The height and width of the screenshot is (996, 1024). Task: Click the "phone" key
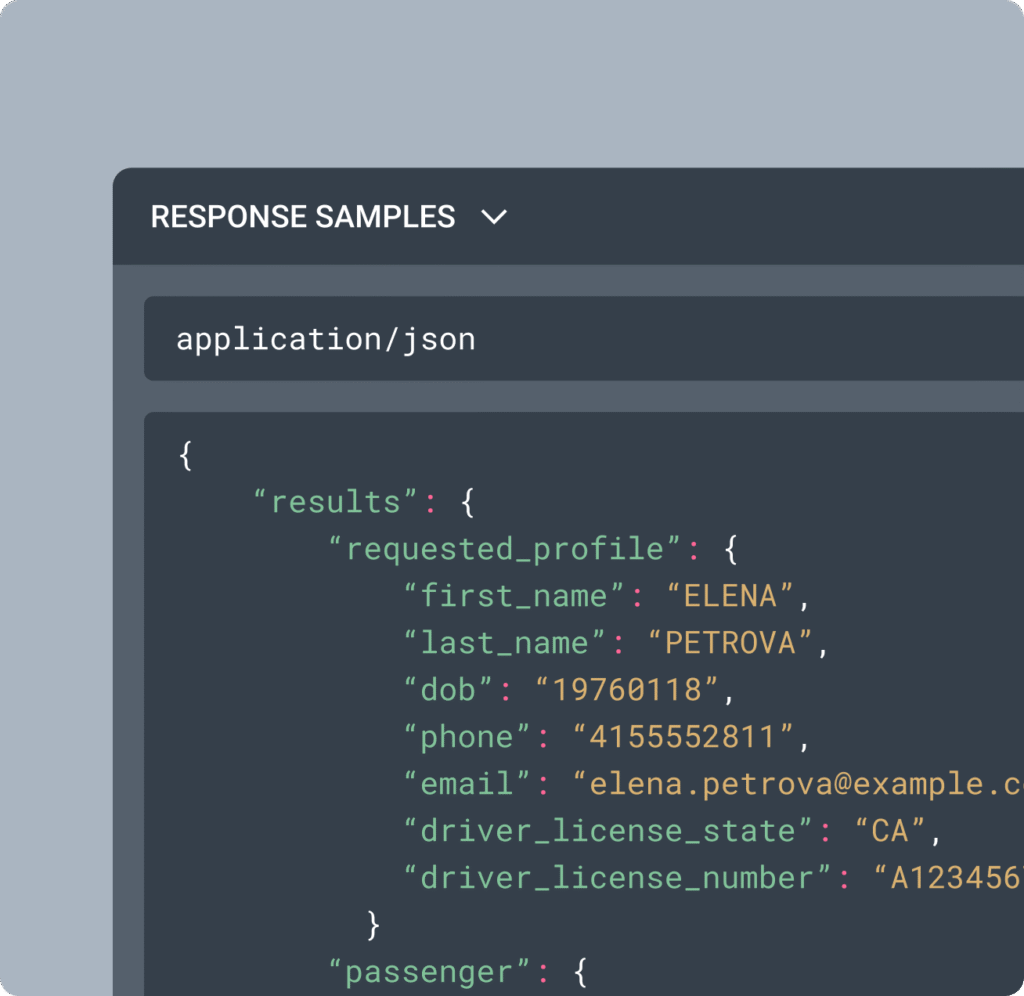(467, 737)
